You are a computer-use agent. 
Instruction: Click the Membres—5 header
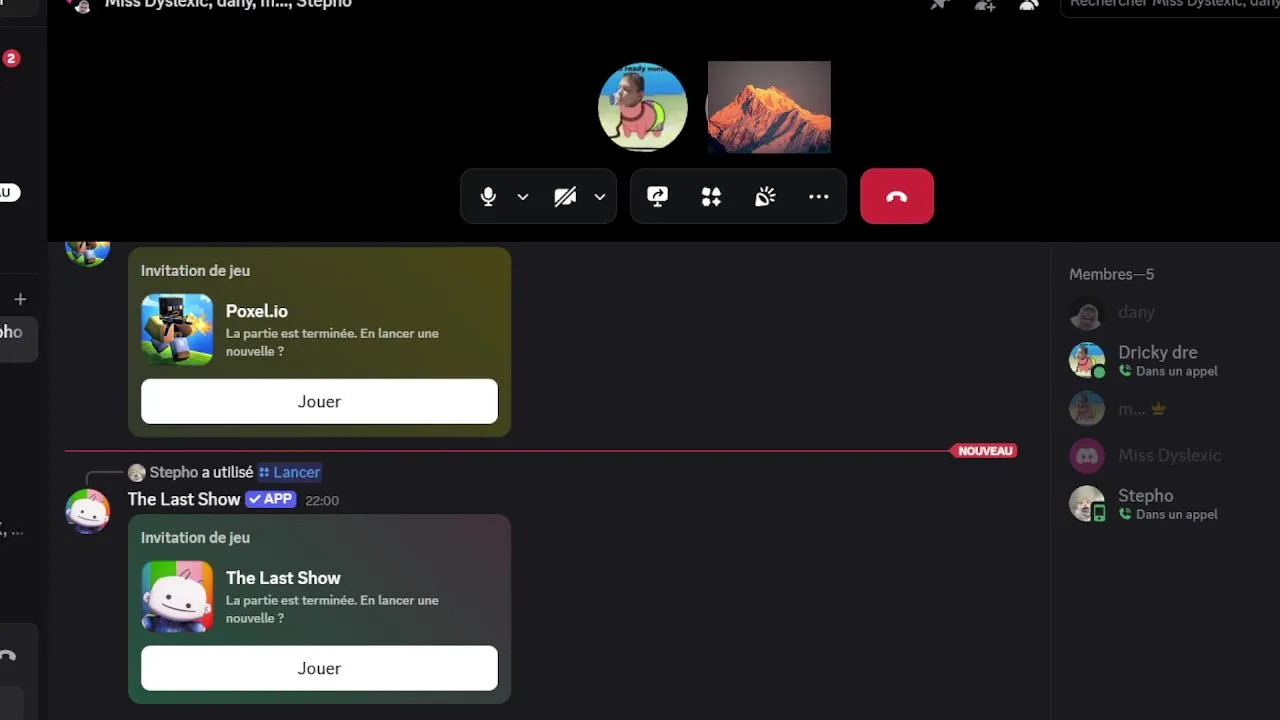point(1112,274)
